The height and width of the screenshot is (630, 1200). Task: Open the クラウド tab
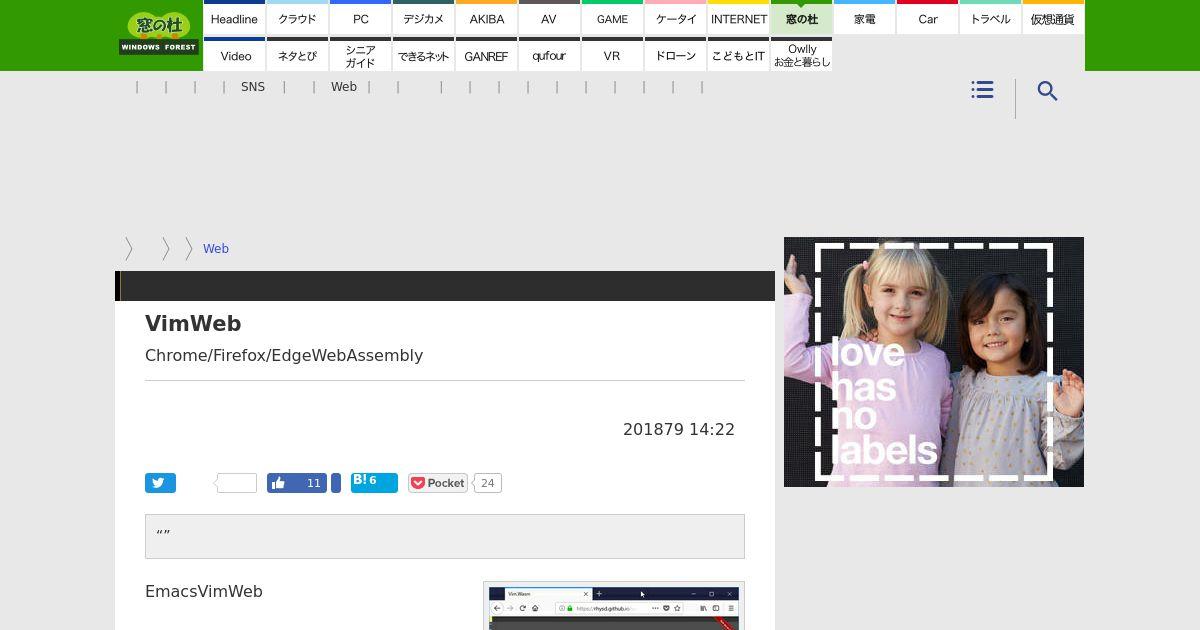(x=297, y=18)
